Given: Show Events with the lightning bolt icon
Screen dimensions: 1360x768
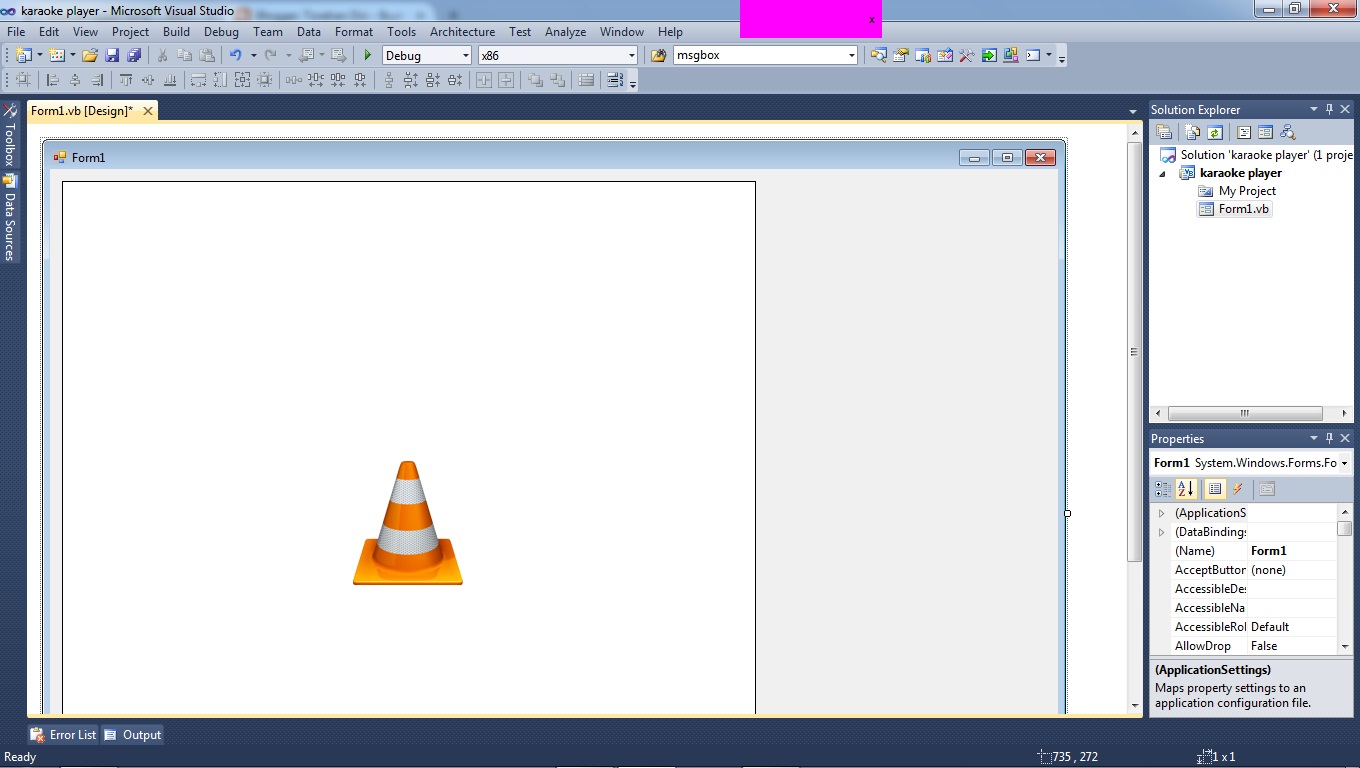Looking at the screenshot, I should tap(1238, 489).
